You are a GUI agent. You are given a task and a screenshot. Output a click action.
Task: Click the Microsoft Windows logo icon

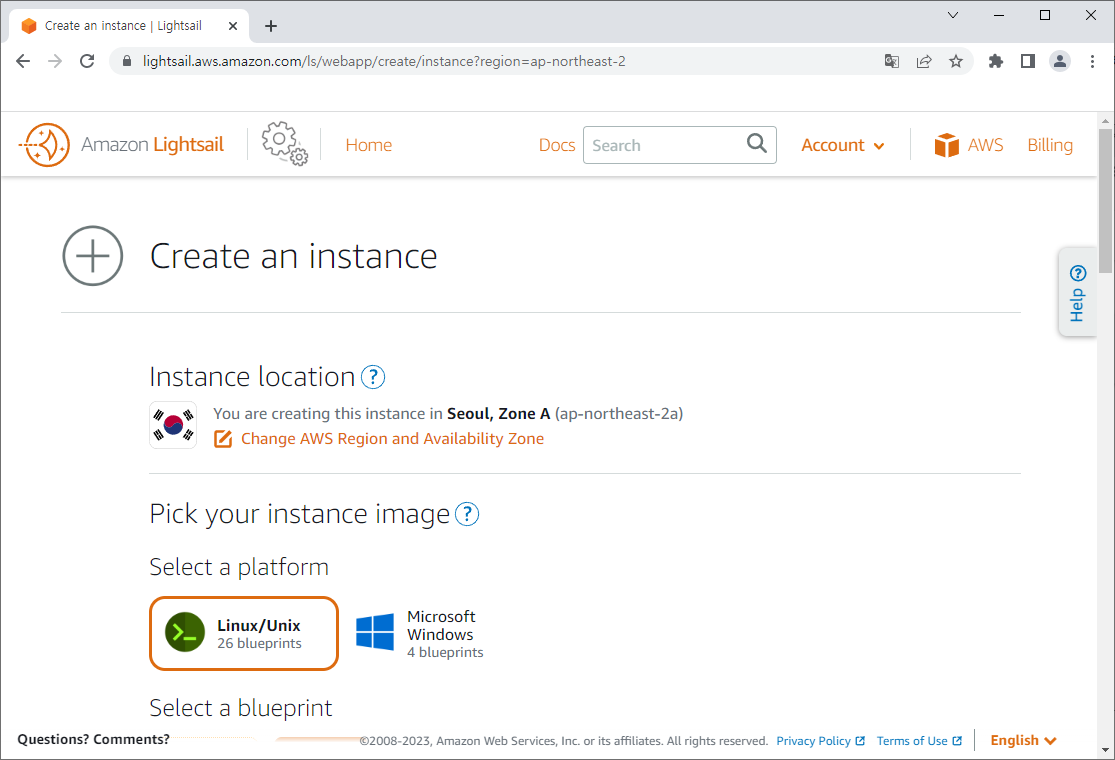click(x=375, y=632)
